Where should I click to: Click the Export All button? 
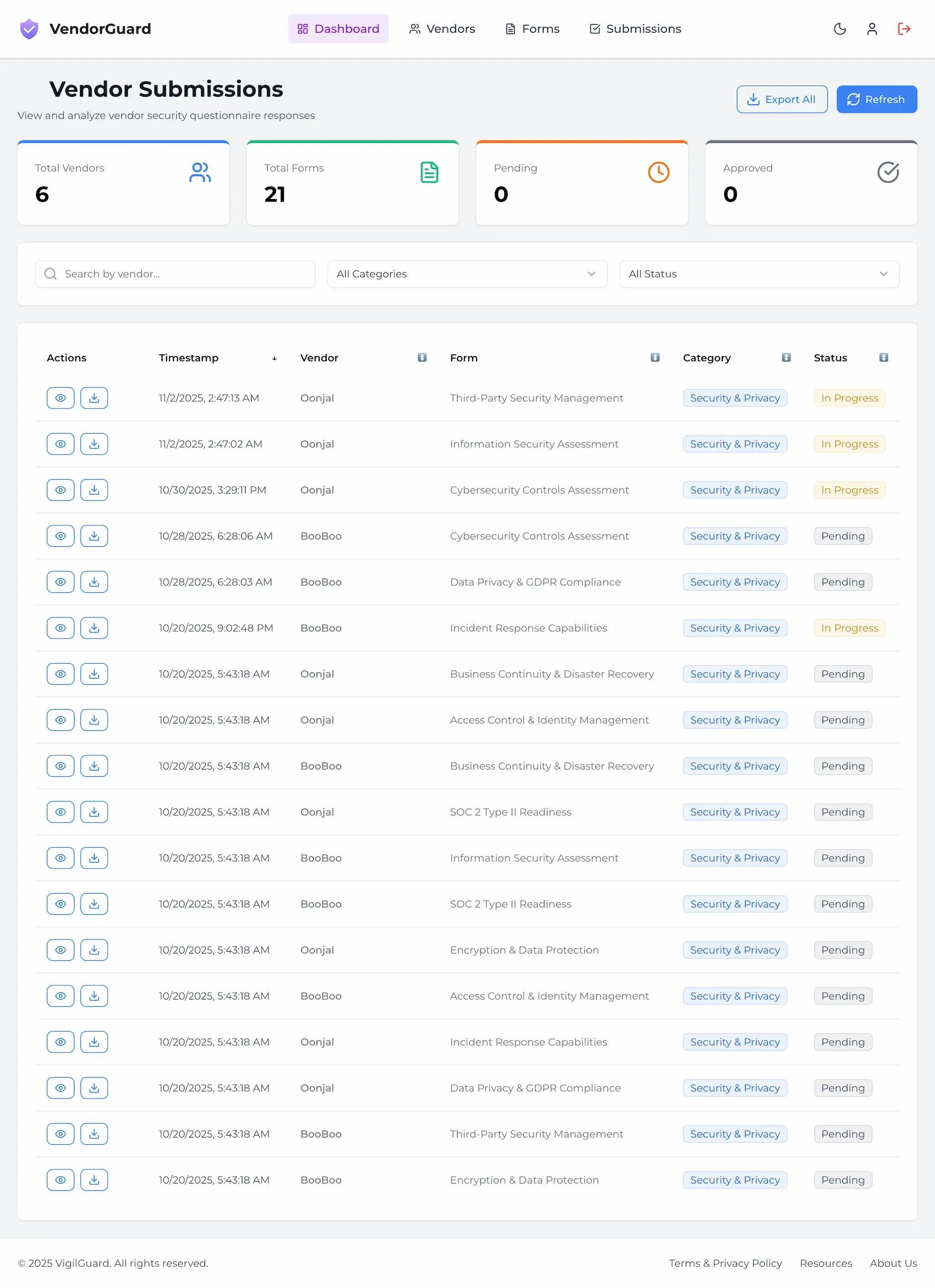click(782, 99)
